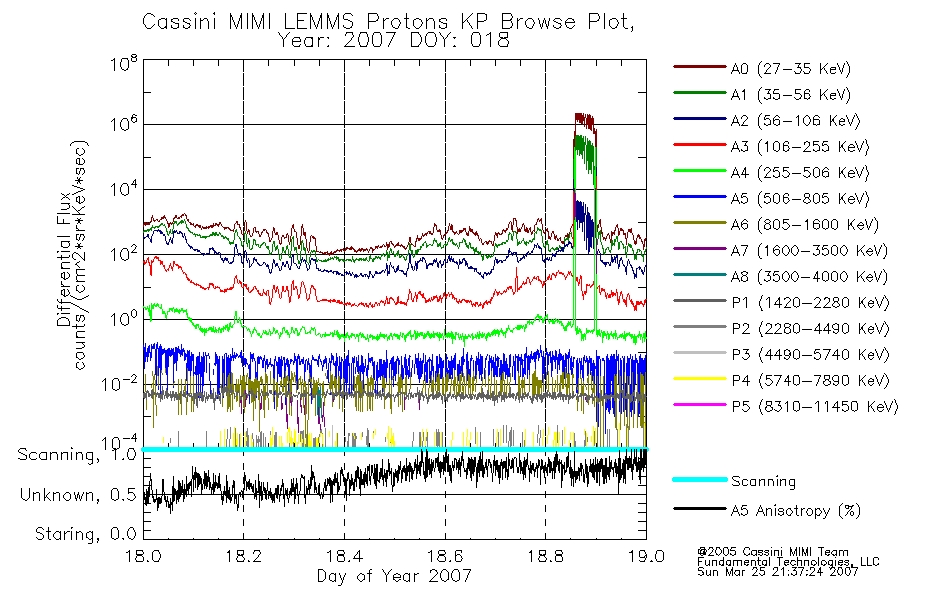Click the P2 (2280-4490 KeV) legend label
The width and height of the screenshot is (950, 600).
pyautogui.click(x=810, y=328)
